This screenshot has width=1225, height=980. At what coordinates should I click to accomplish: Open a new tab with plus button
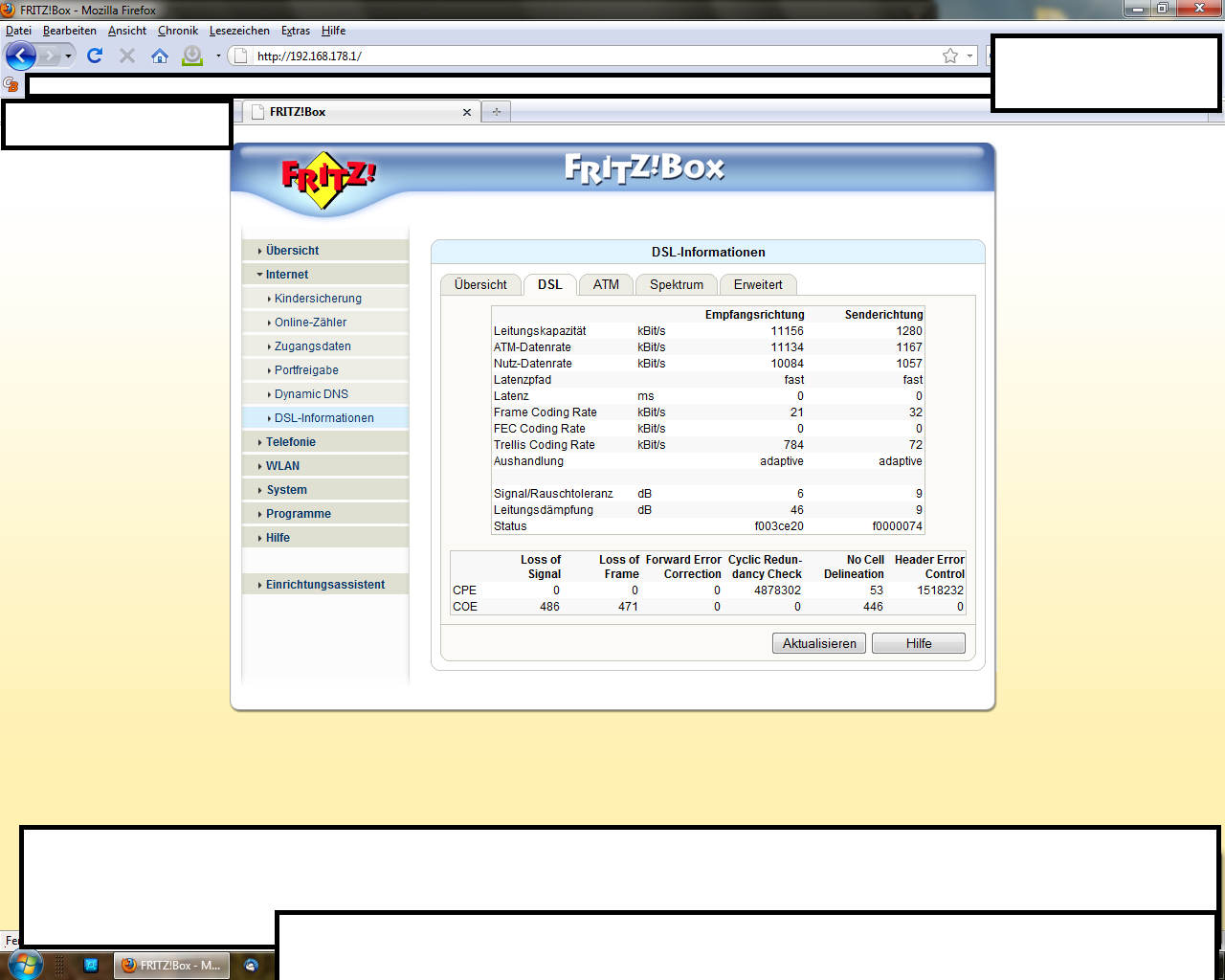coord(496,112)
